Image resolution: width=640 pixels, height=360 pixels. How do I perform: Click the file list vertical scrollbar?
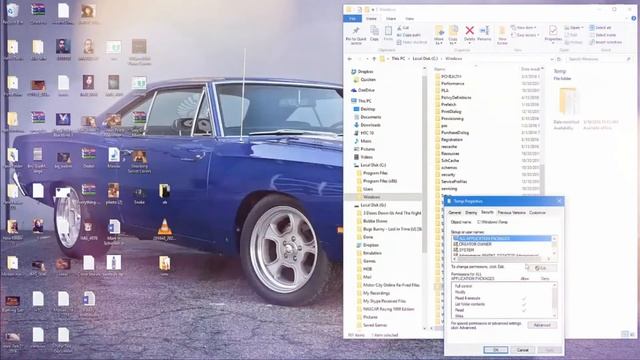[542, 180]
